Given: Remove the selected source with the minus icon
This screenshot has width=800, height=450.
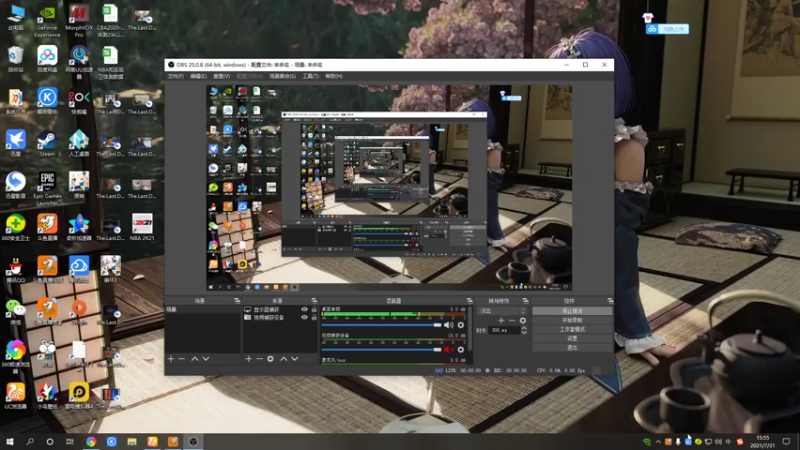Looking at the screenshot, I should tap(259, 359).
